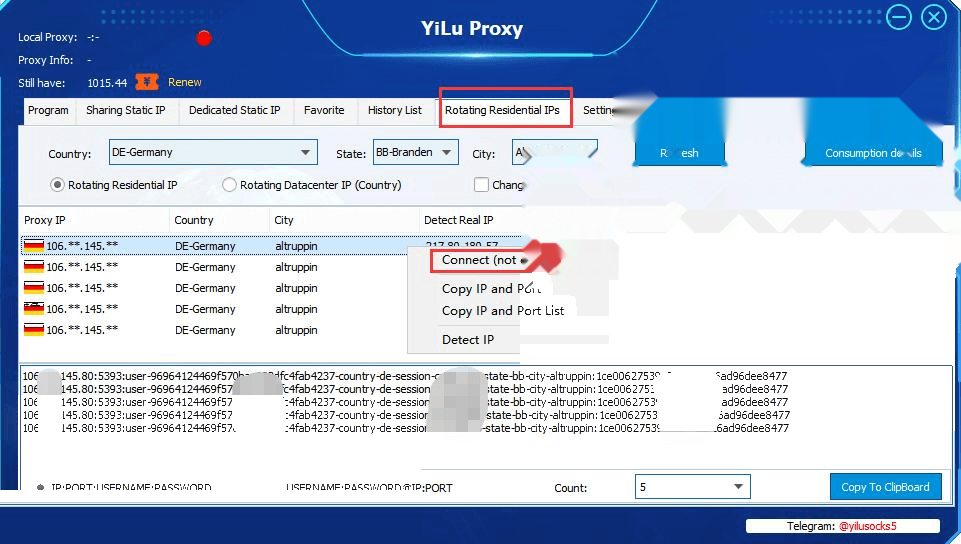Screen dimensions: 961x544
Task: Click the last line in the proxy text box
Action: click(x=405, y=428)
